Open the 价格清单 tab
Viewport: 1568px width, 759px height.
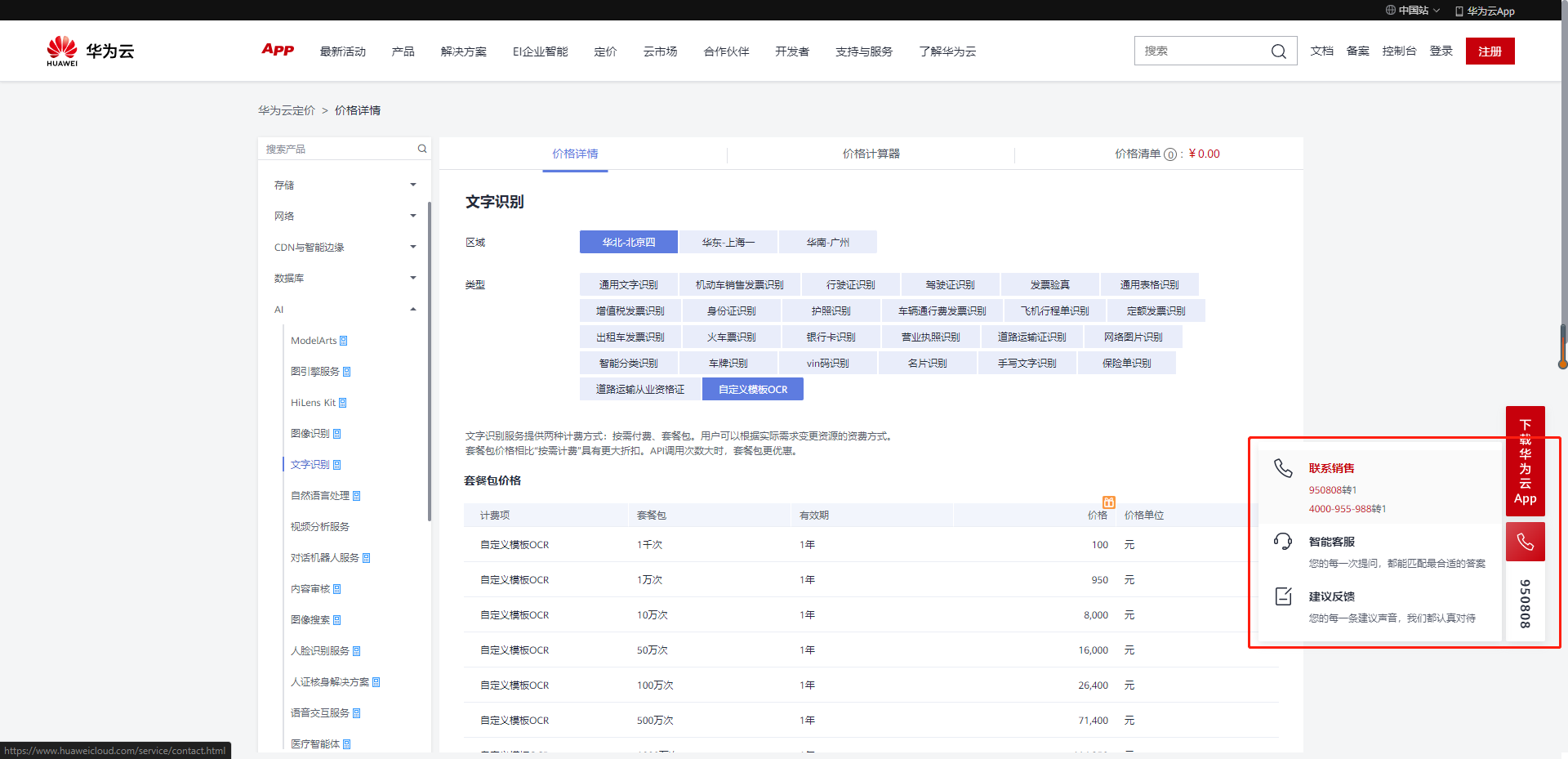click(1168, 154)
